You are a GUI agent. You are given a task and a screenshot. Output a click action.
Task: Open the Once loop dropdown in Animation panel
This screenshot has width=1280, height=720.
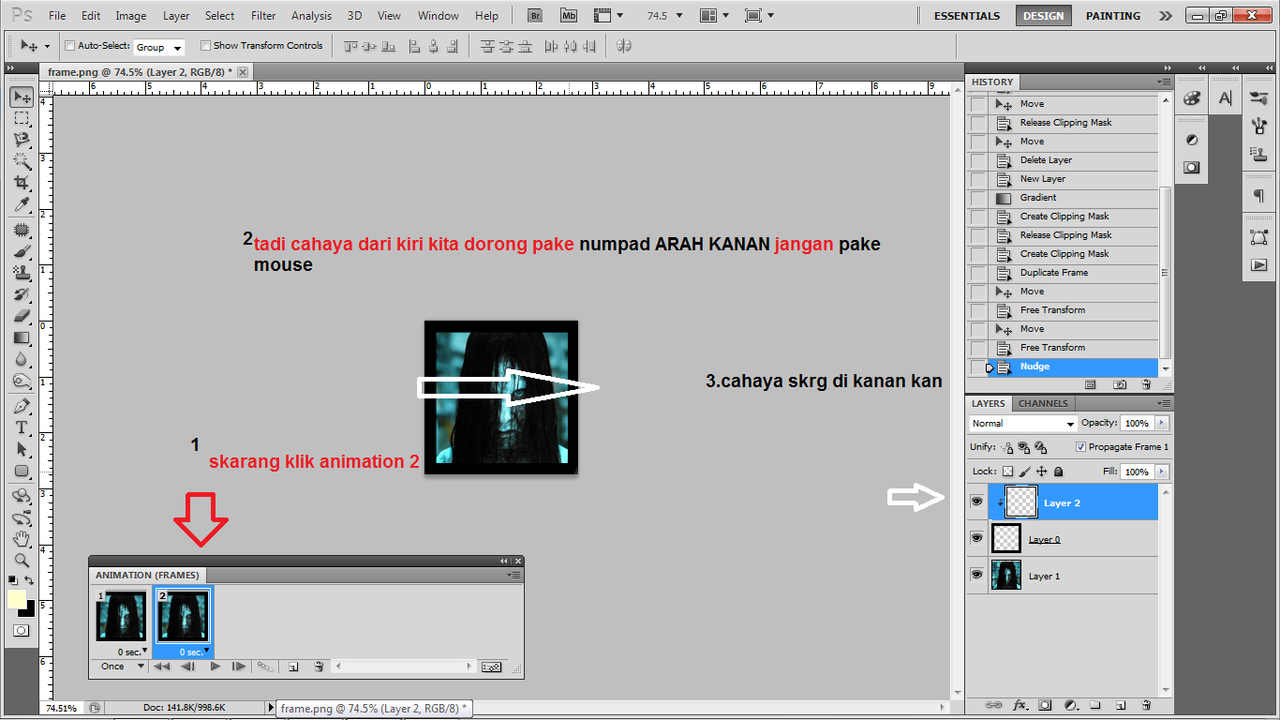pyautogui.click(x=119, y=666)
